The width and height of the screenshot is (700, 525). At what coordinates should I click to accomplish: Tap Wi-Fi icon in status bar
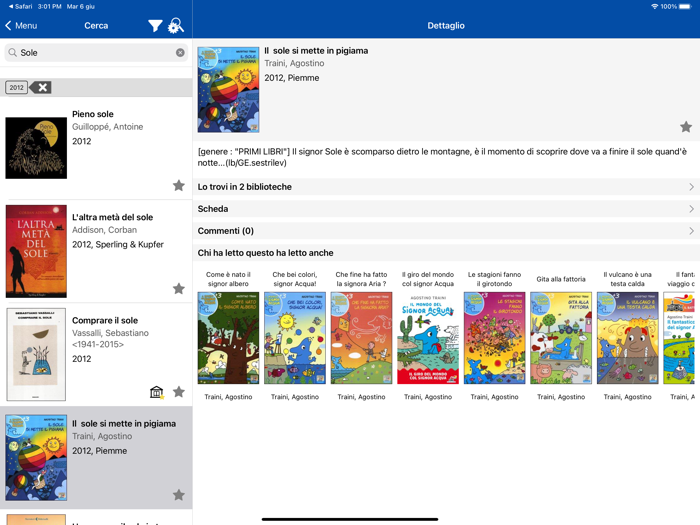654,7
